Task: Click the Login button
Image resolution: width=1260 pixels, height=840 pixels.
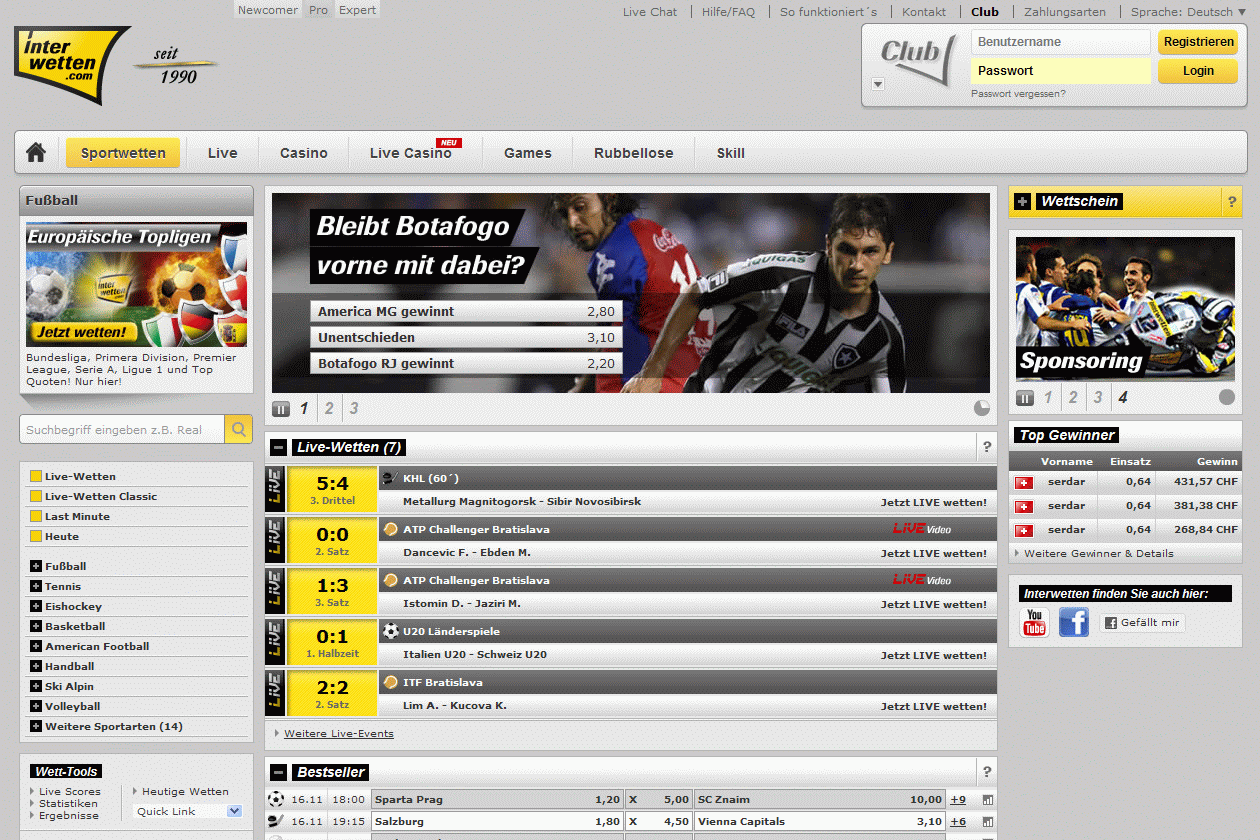Action: [x=1198, y=71]
